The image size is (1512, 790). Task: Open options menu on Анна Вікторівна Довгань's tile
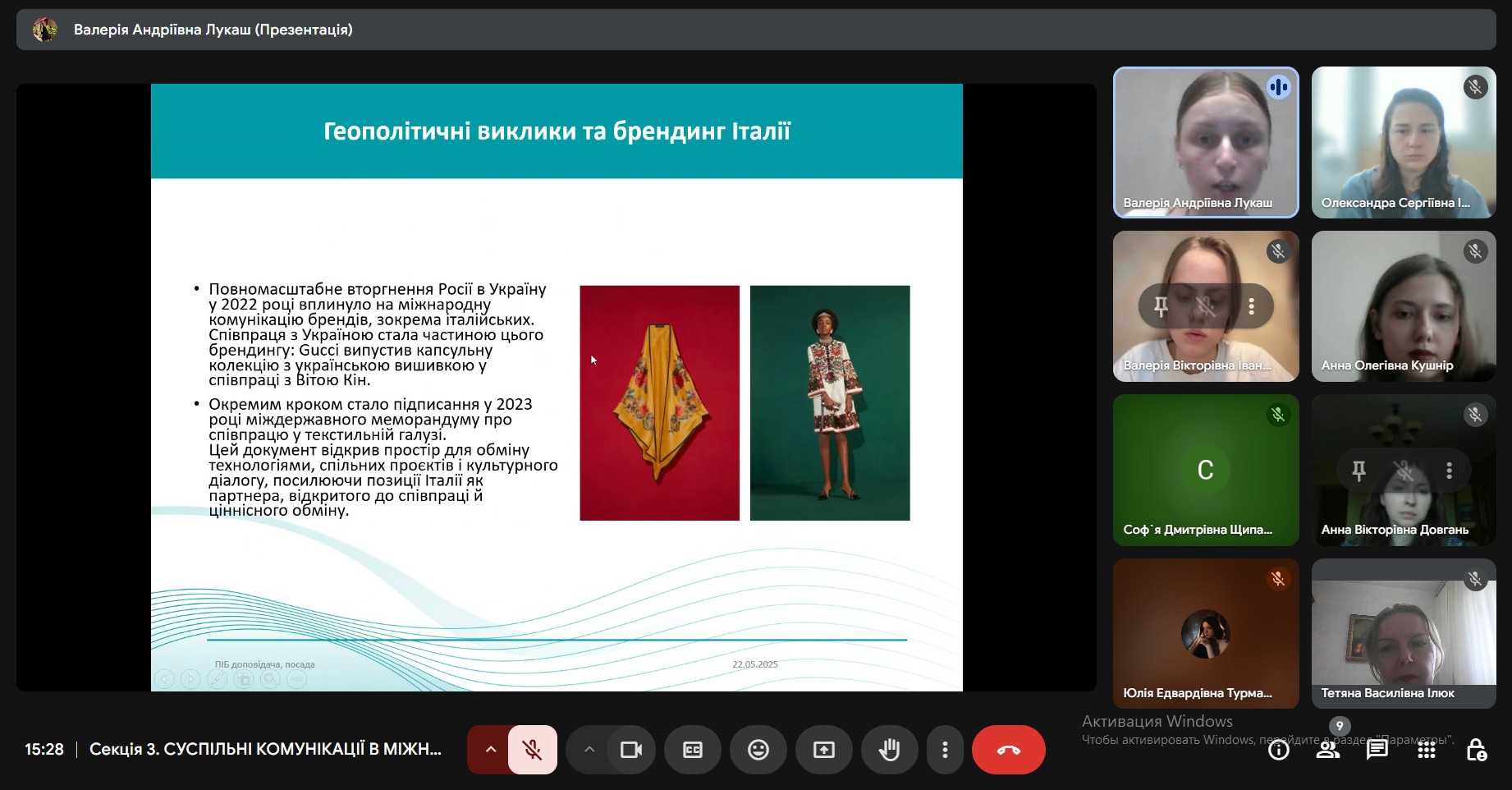coord(1449,471)
